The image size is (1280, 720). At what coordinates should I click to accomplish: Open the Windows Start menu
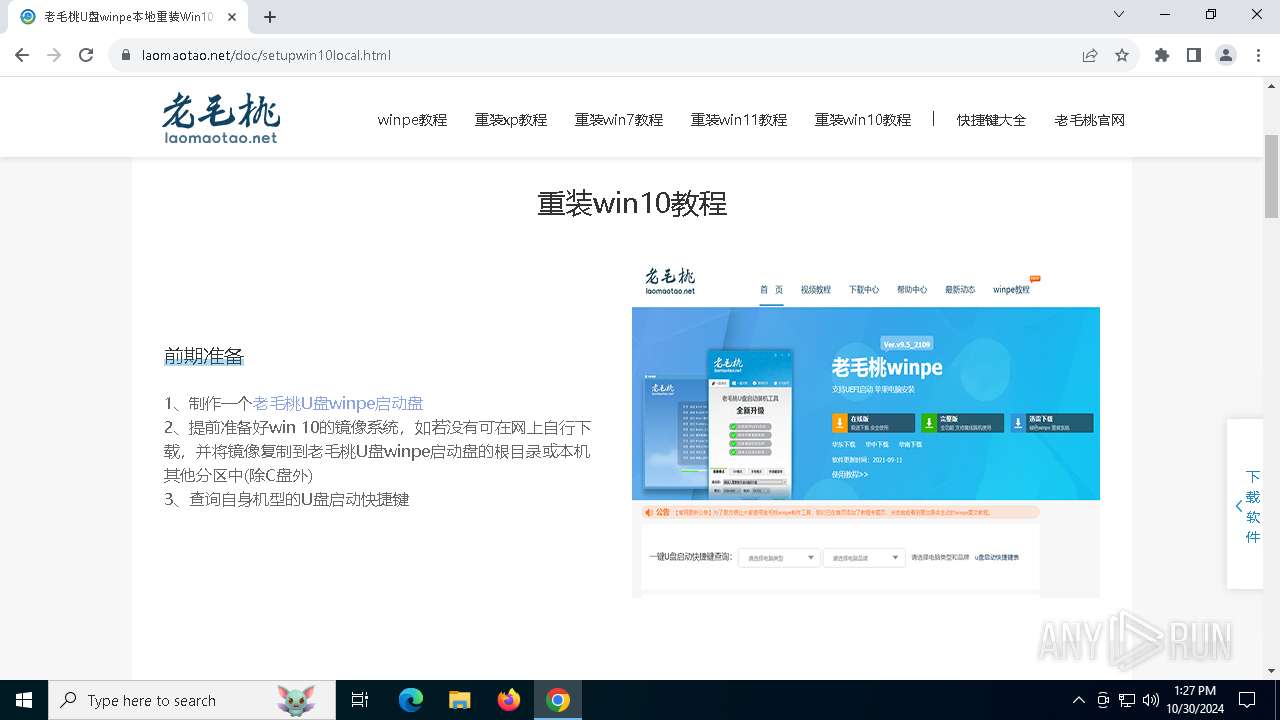(x=24, y=700)
